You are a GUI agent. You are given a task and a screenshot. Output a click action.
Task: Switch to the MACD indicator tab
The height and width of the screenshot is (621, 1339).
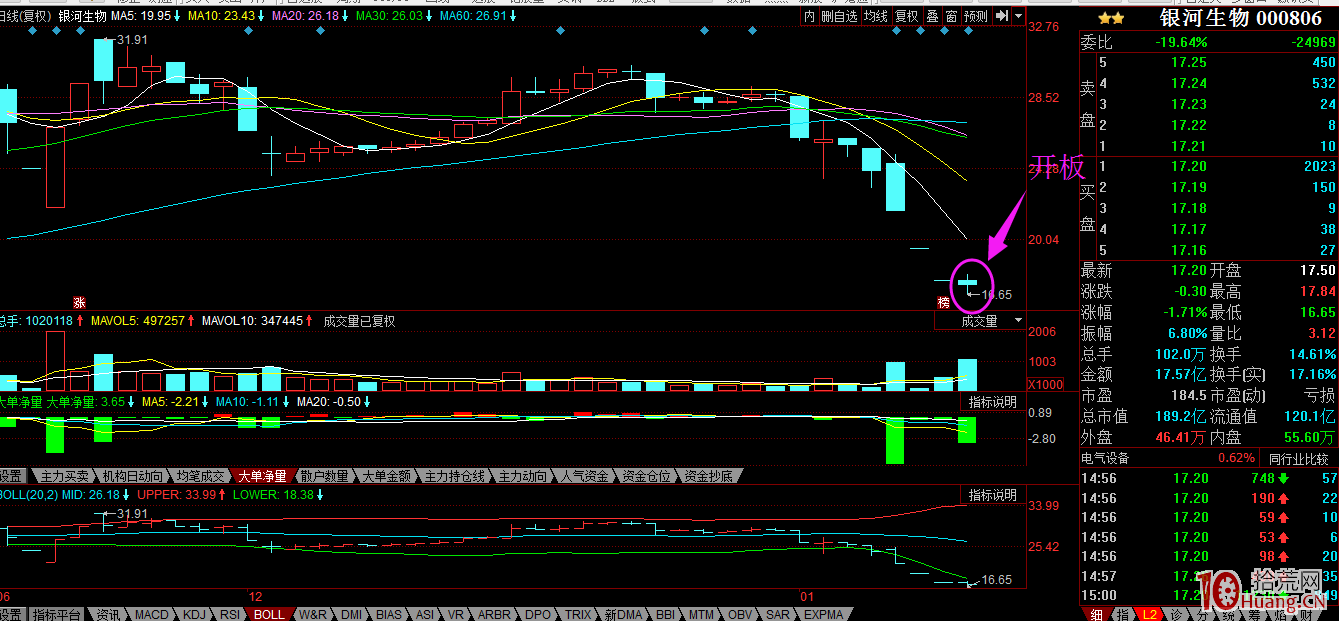(x=152, y=614)
